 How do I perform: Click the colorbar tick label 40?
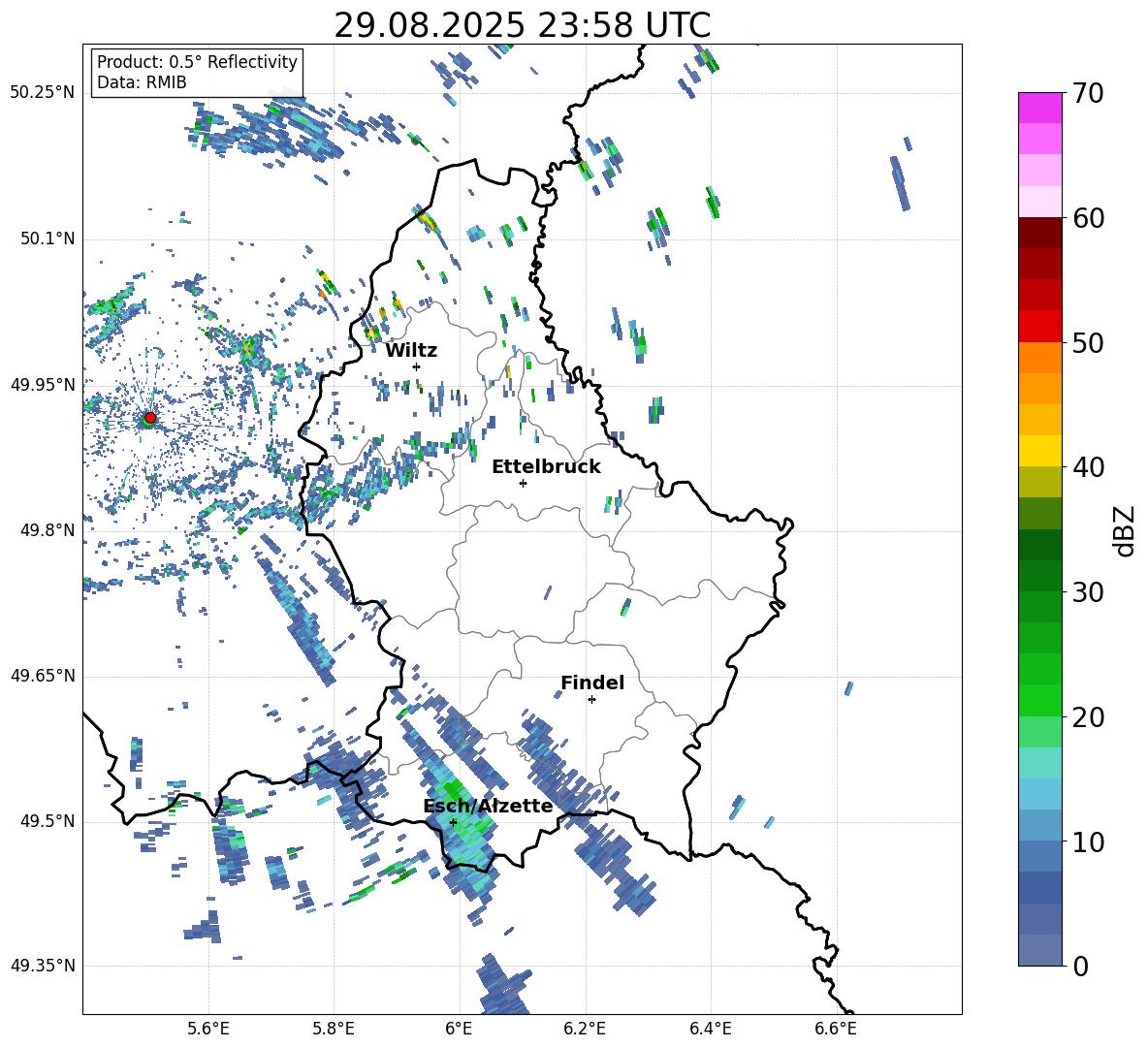click(1088, 467)
